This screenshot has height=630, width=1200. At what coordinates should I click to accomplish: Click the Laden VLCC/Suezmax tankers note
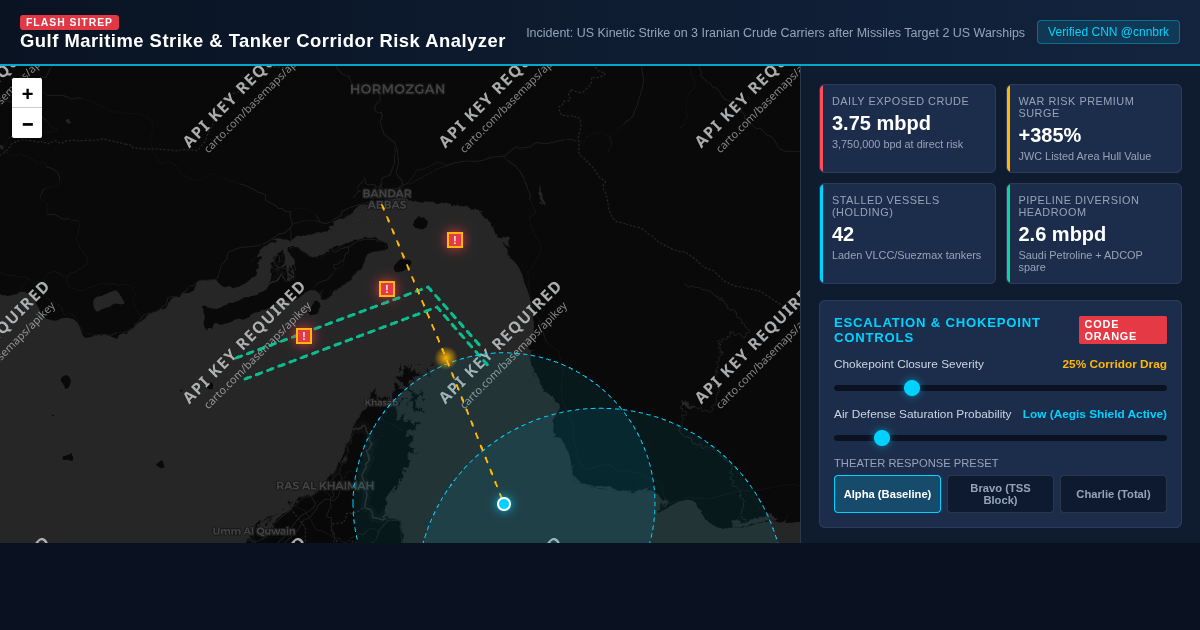[906, 255]
